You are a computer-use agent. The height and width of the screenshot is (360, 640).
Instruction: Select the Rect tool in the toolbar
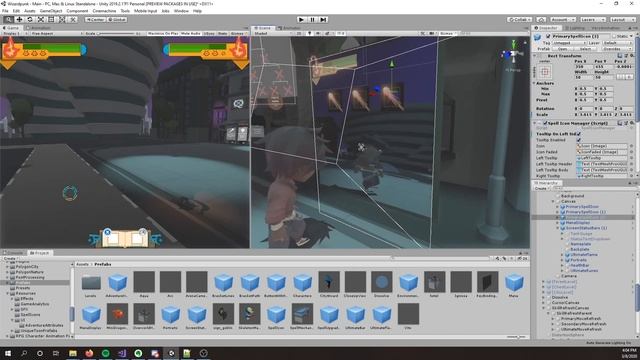click(x=51, y=19)
